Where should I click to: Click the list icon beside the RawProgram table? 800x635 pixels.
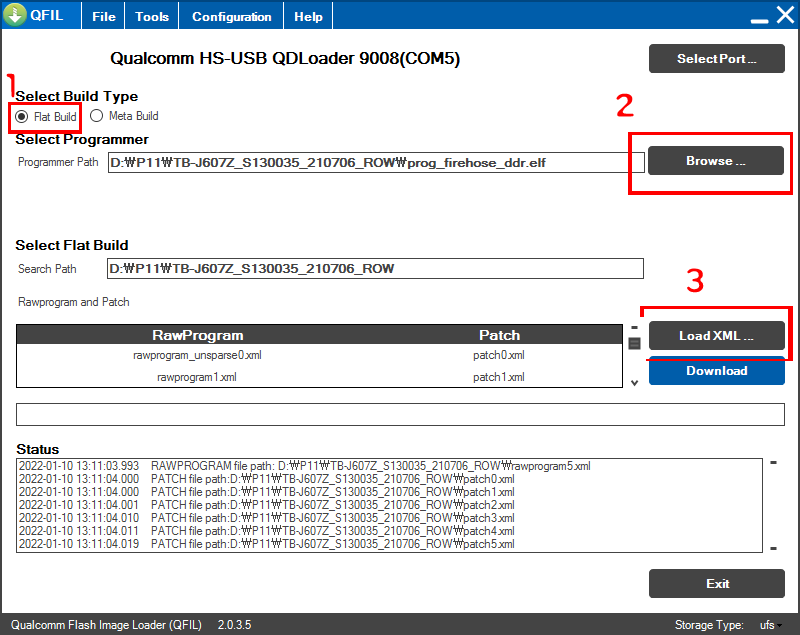point(634,343)
